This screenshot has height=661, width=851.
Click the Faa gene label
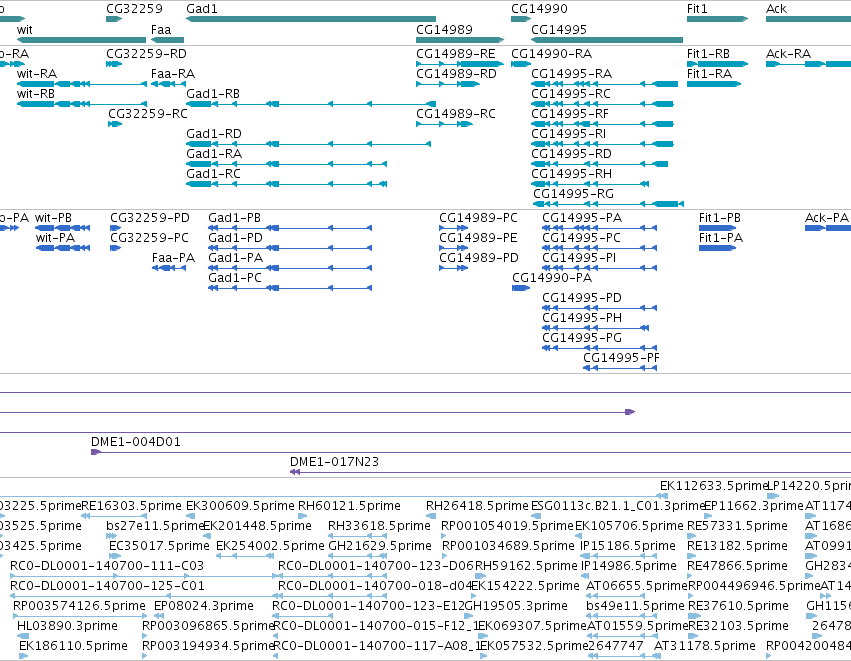click(161, 30)
